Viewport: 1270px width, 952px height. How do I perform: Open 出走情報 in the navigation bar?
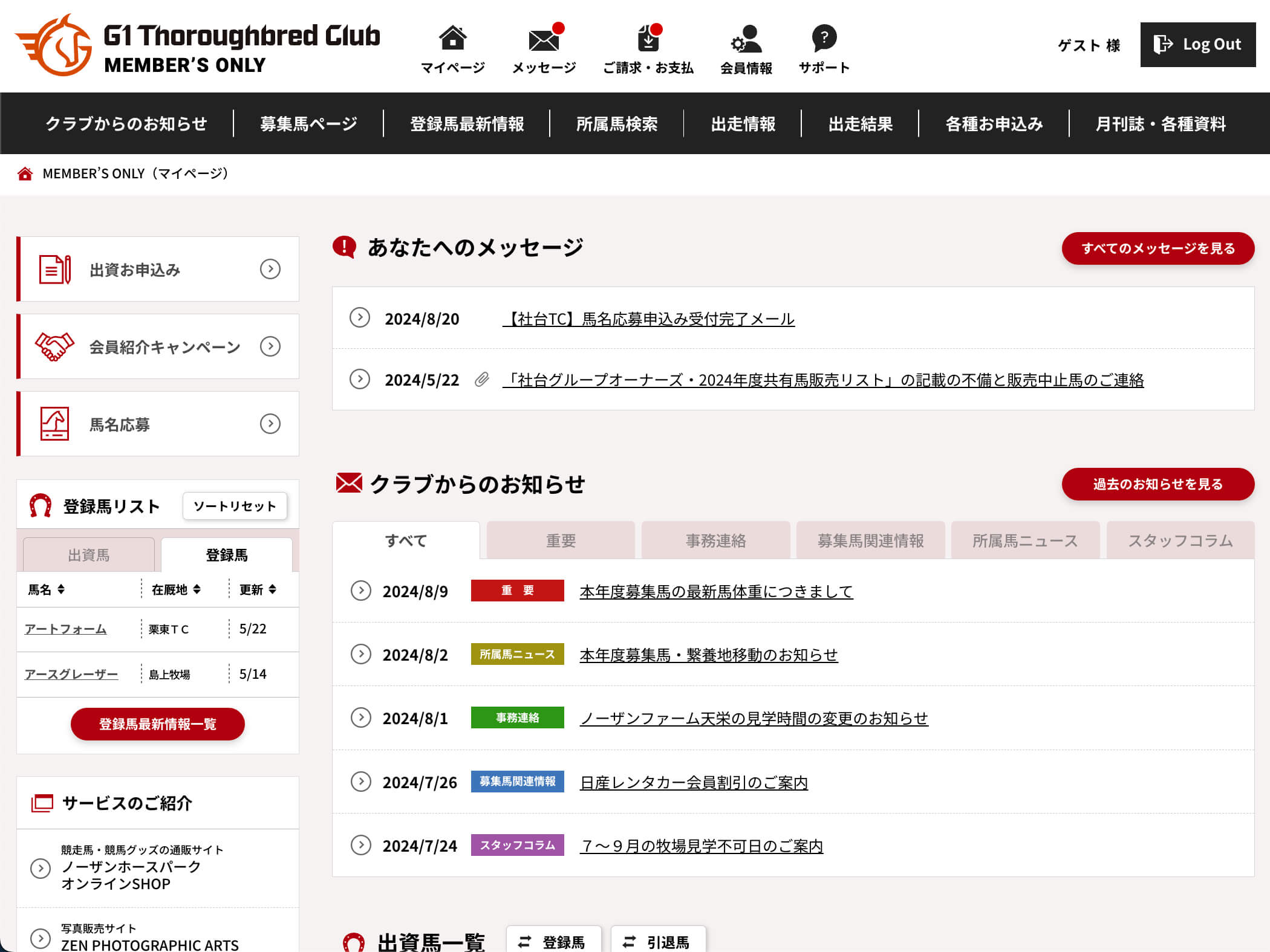pyautogui.click(x=743, y=124)
